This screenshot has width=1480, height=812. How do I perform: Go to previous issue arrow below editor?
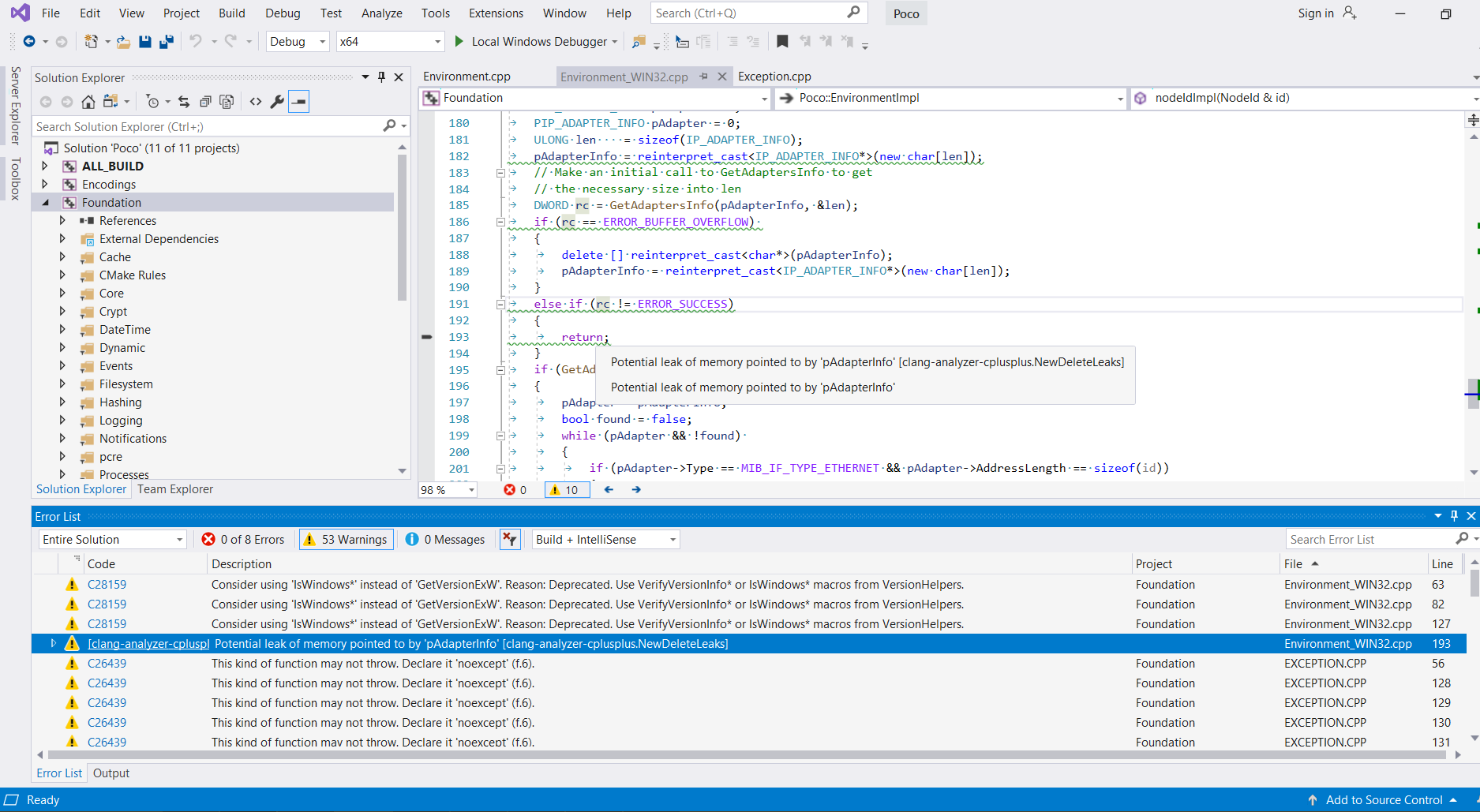click(609, 489)
